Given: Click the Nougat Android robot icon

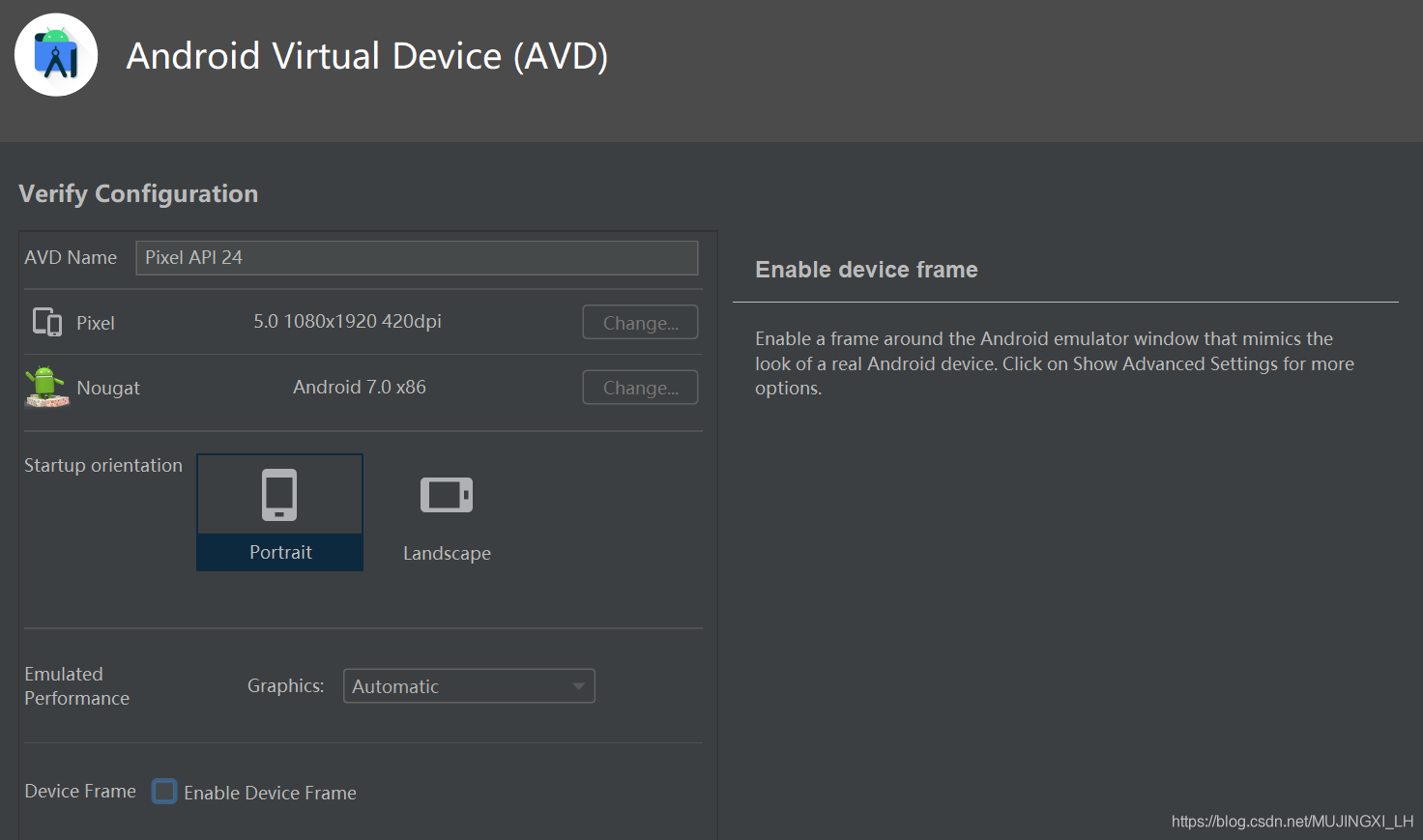Looking at the screenshot, I should (x=46, y=387).
